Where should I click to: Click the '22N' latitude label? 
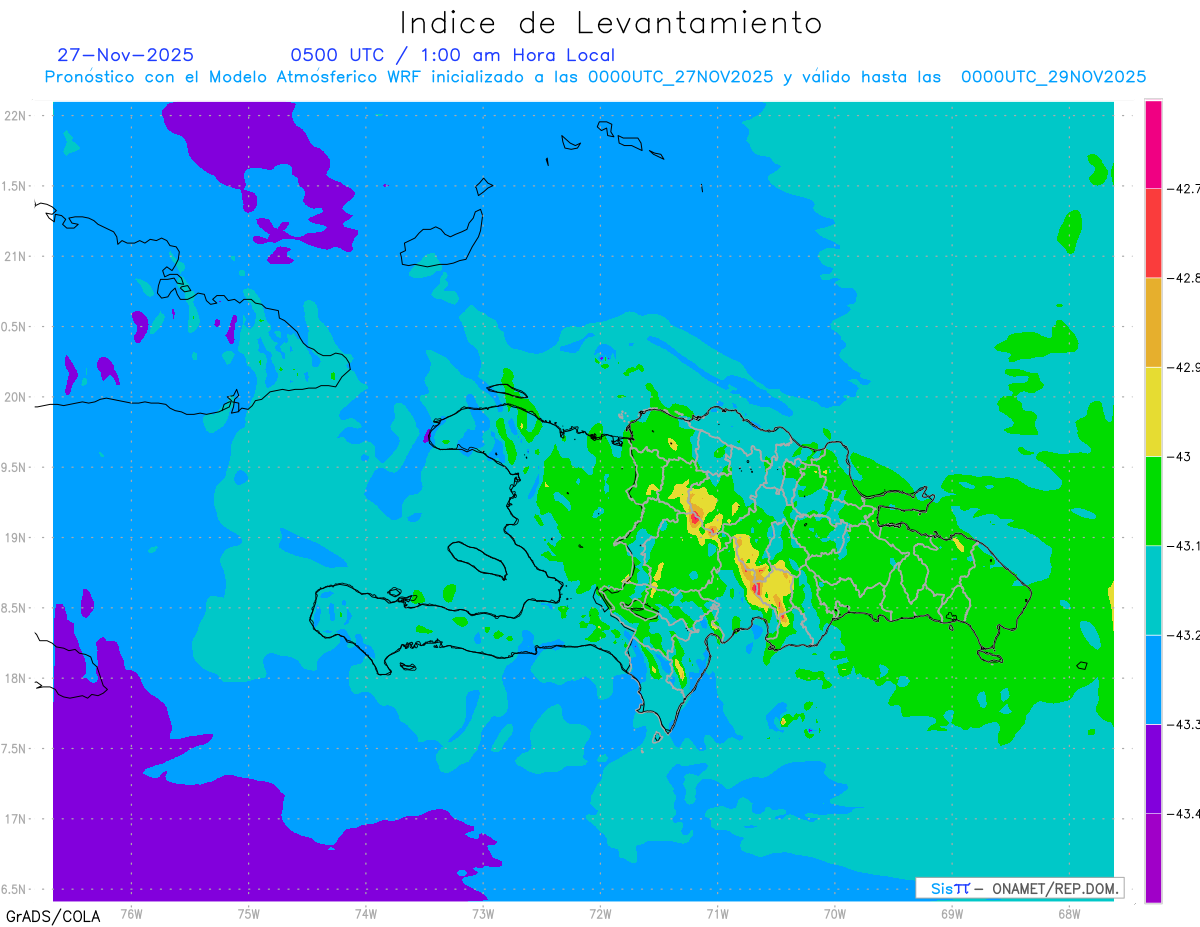click(x=15, y=116)
